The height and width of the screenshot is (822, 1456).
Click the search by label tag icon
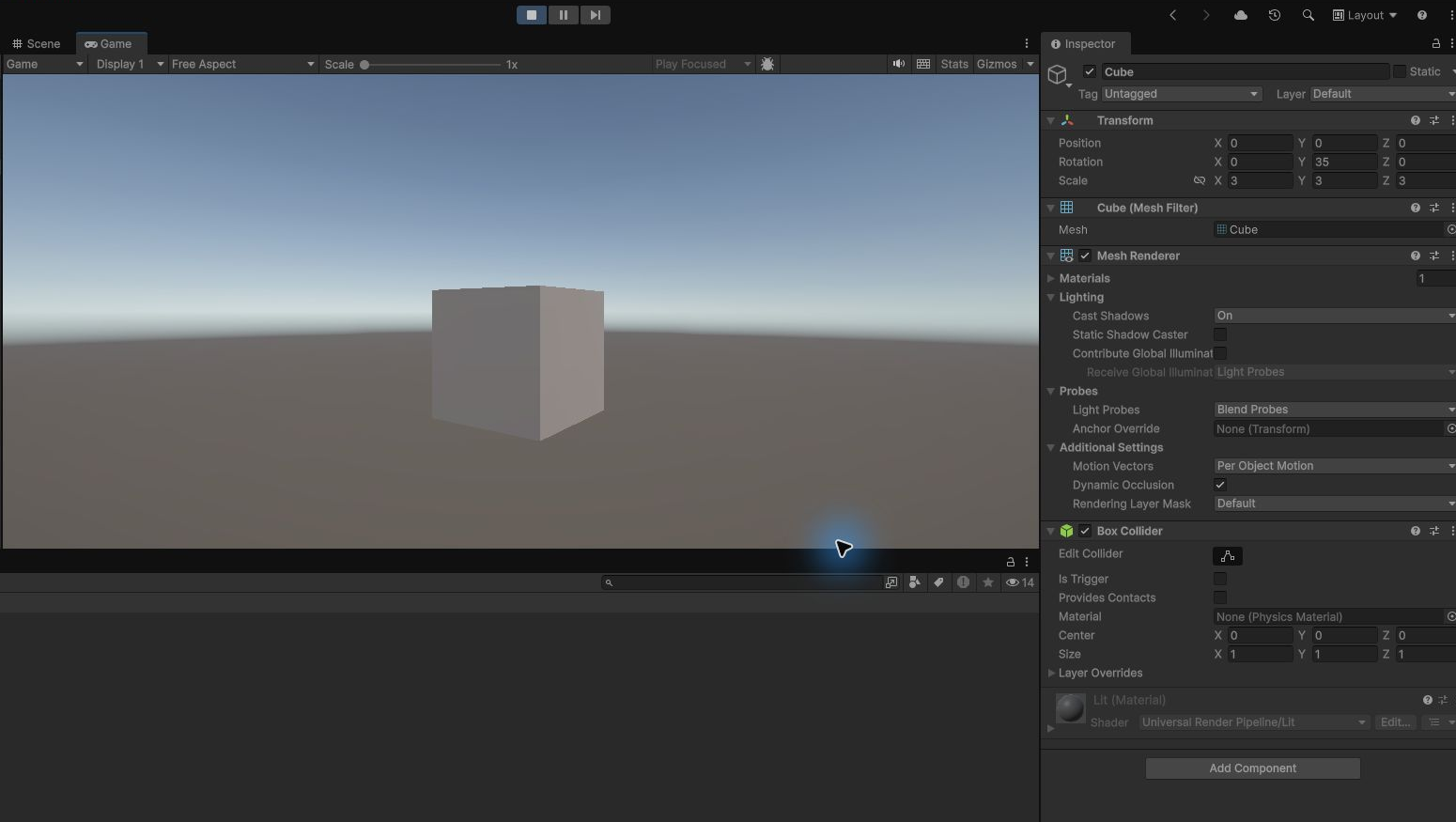[938, 582]
